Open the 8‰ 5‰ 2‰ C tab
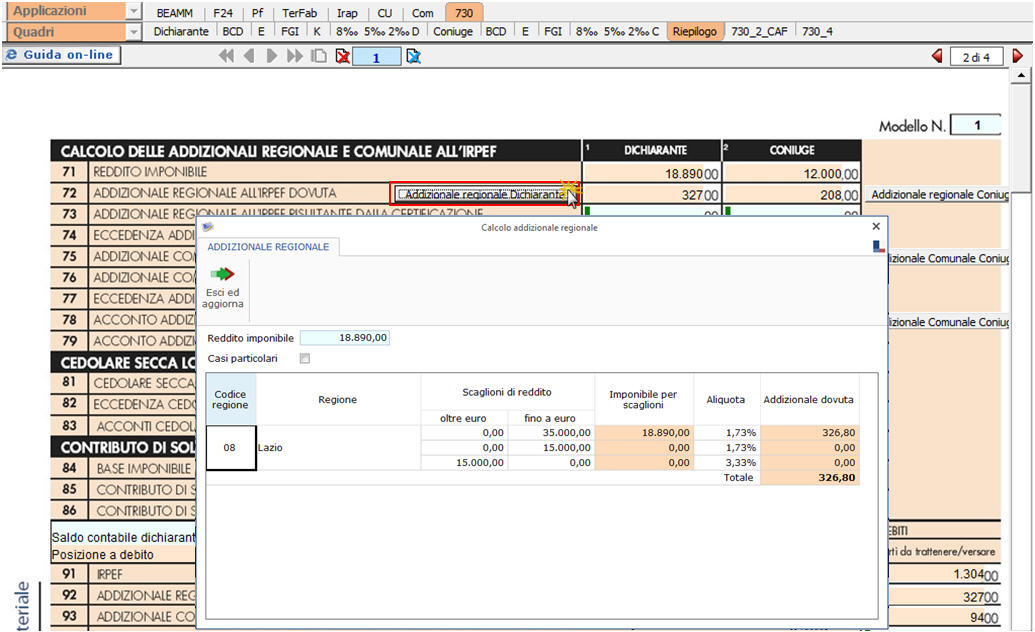Image resolution: width=1035 pixels, height=632 pixels. click(x=617, y=31)
